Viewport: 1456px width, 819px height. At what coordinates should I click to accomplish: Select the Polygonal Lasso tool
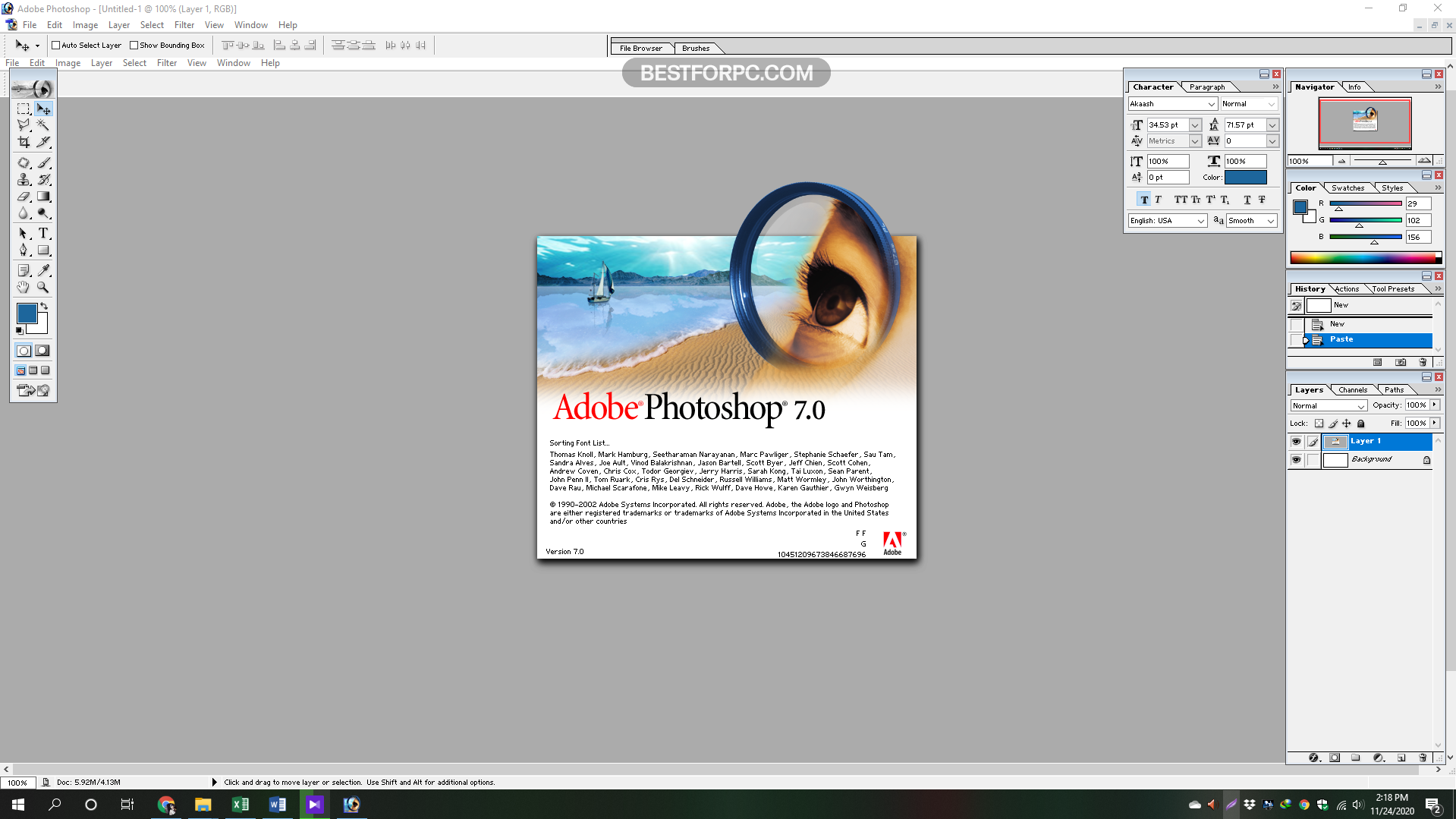(24, 125)
